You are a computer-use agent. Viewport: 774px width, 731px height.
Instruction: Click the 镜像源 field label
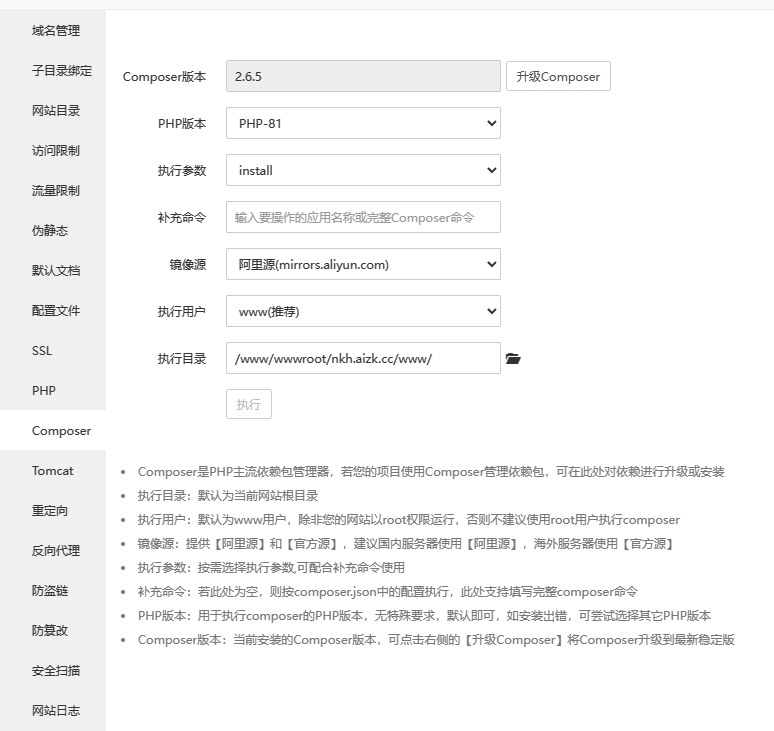click(188, 265)
